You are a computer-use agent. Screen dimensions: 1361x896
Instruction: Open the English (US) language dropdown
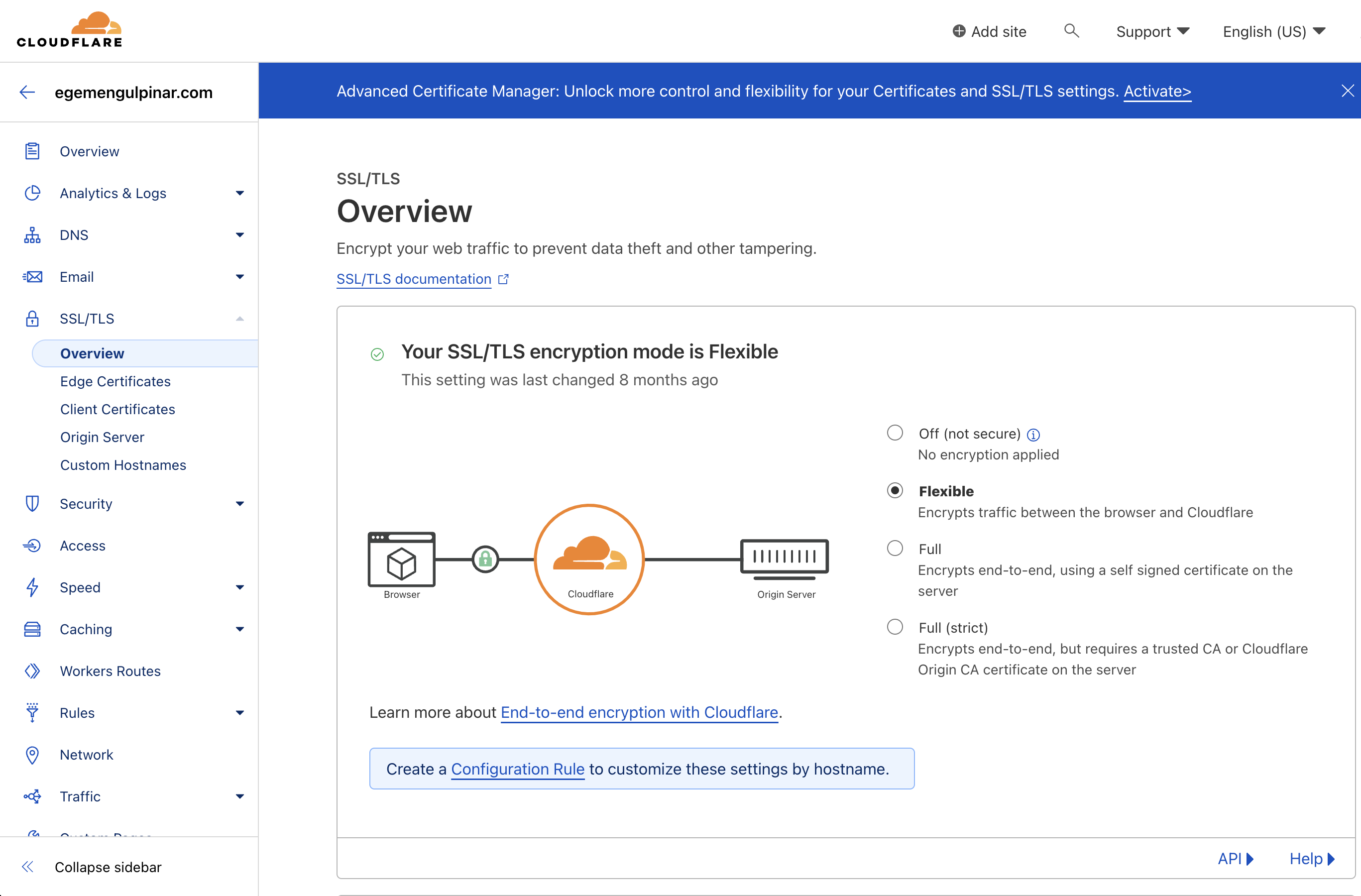[x=1273, y=31]
